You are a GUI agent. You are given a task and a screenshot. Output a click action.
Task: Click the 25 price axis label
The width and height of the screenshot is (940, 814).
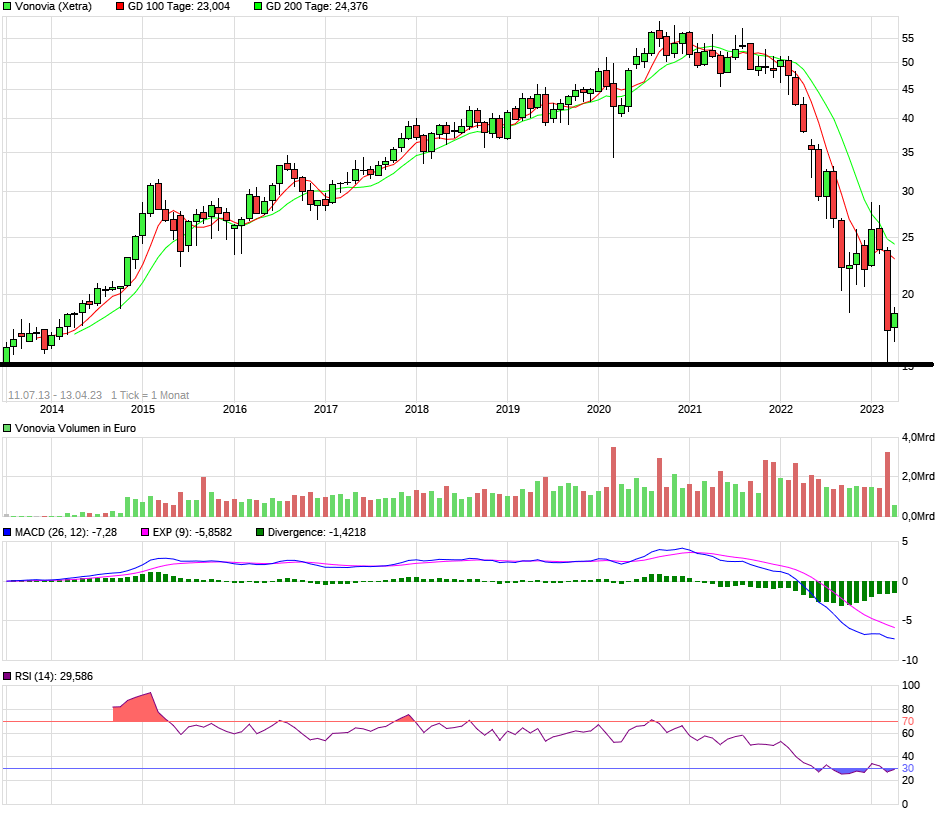point(908,238)
